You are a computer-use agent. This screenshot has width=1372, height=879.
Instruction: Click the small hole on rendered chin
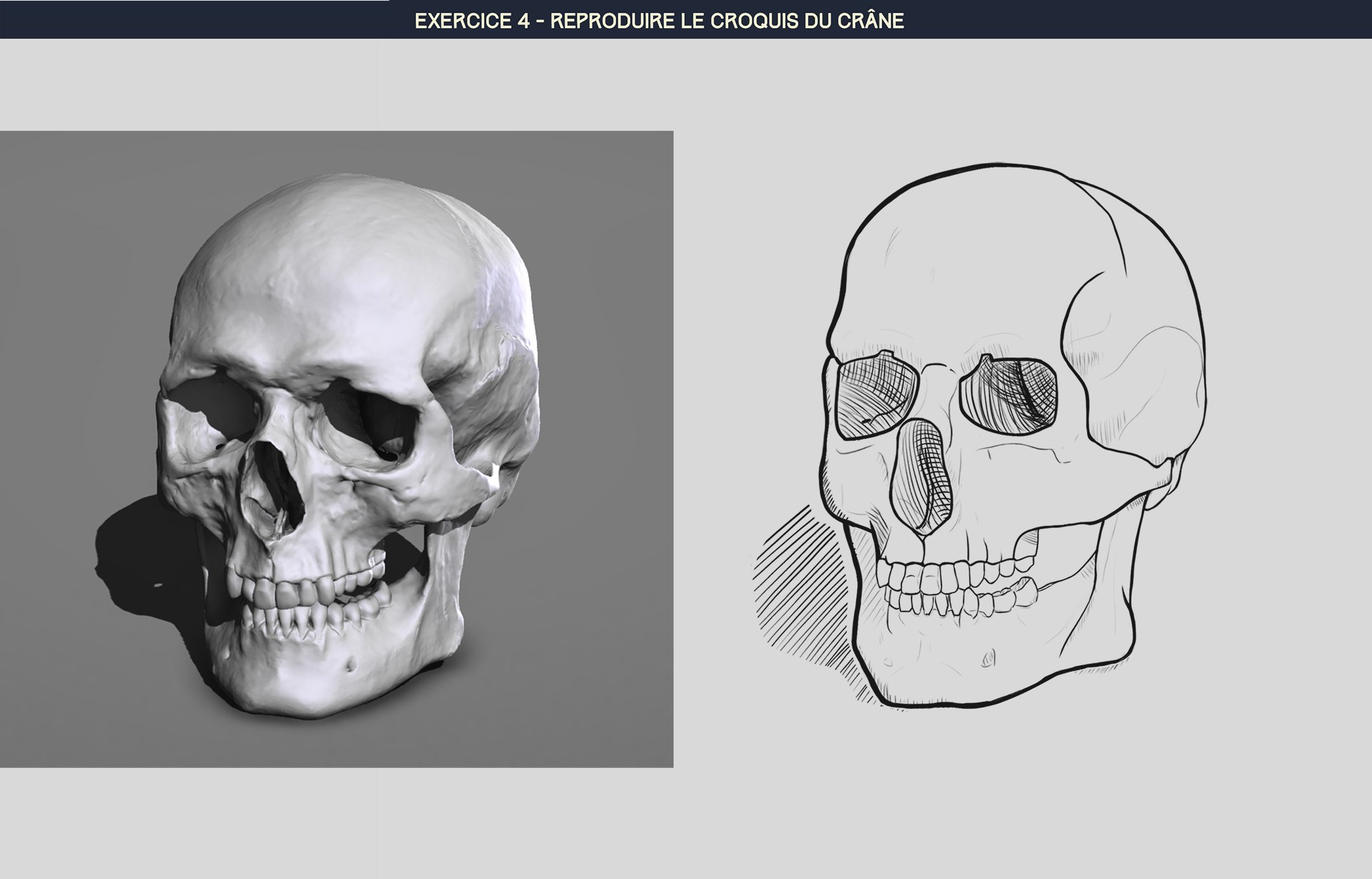(350, 664)
